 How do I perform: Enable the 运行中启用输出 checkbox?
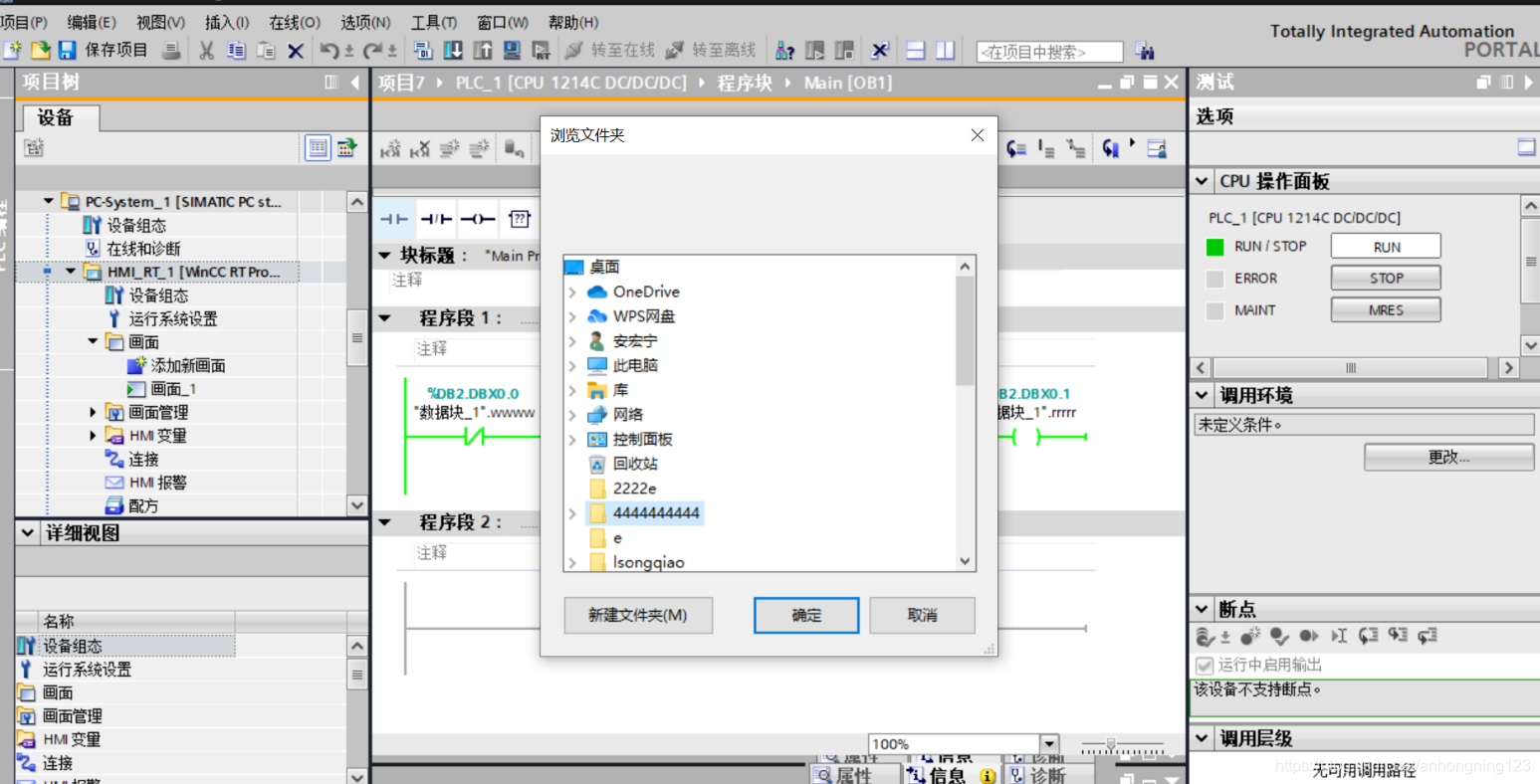coord(1203,665)
